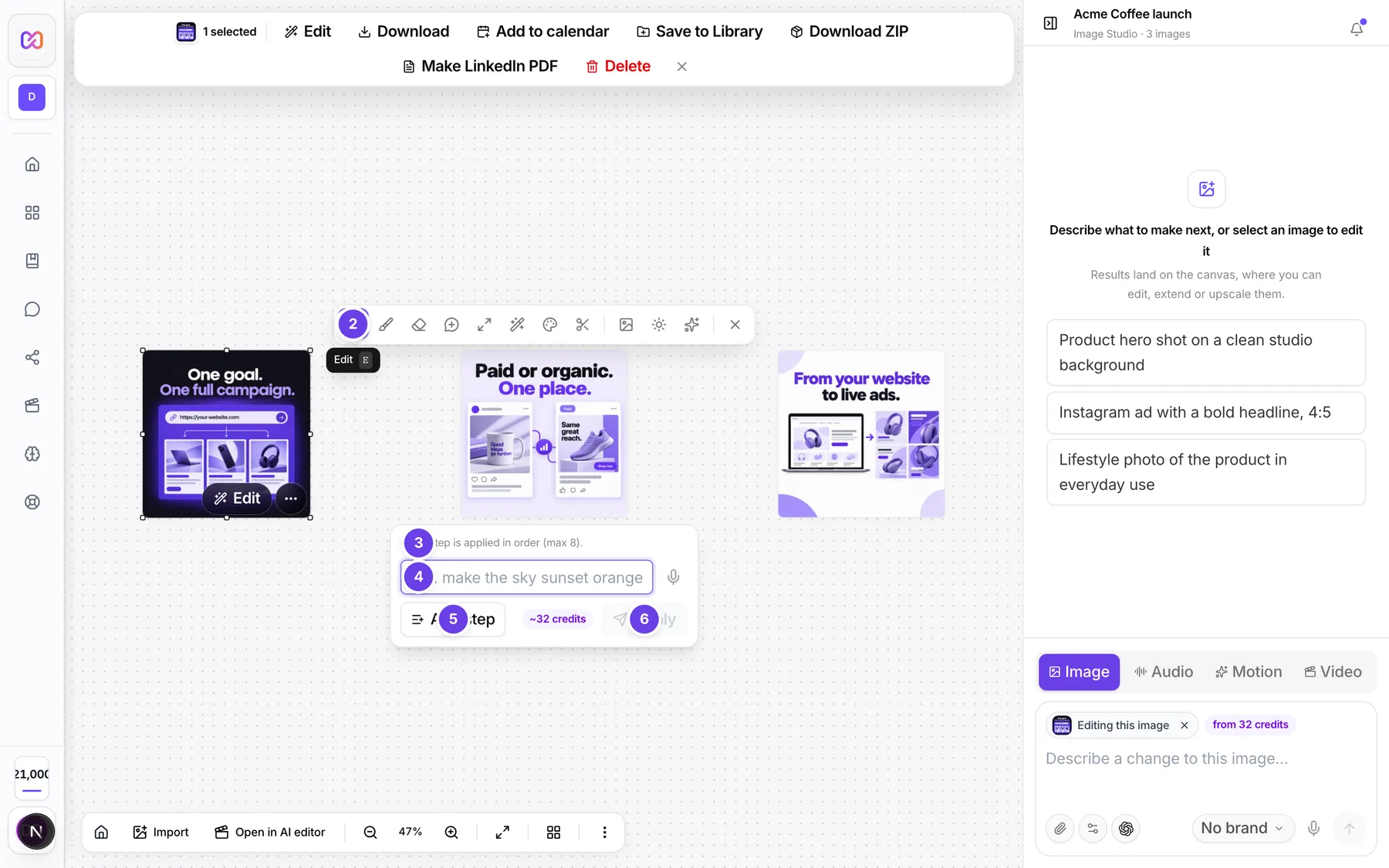Open the color palette tool
Viewport: 1389px width, 868px height.
coord(550,325)
